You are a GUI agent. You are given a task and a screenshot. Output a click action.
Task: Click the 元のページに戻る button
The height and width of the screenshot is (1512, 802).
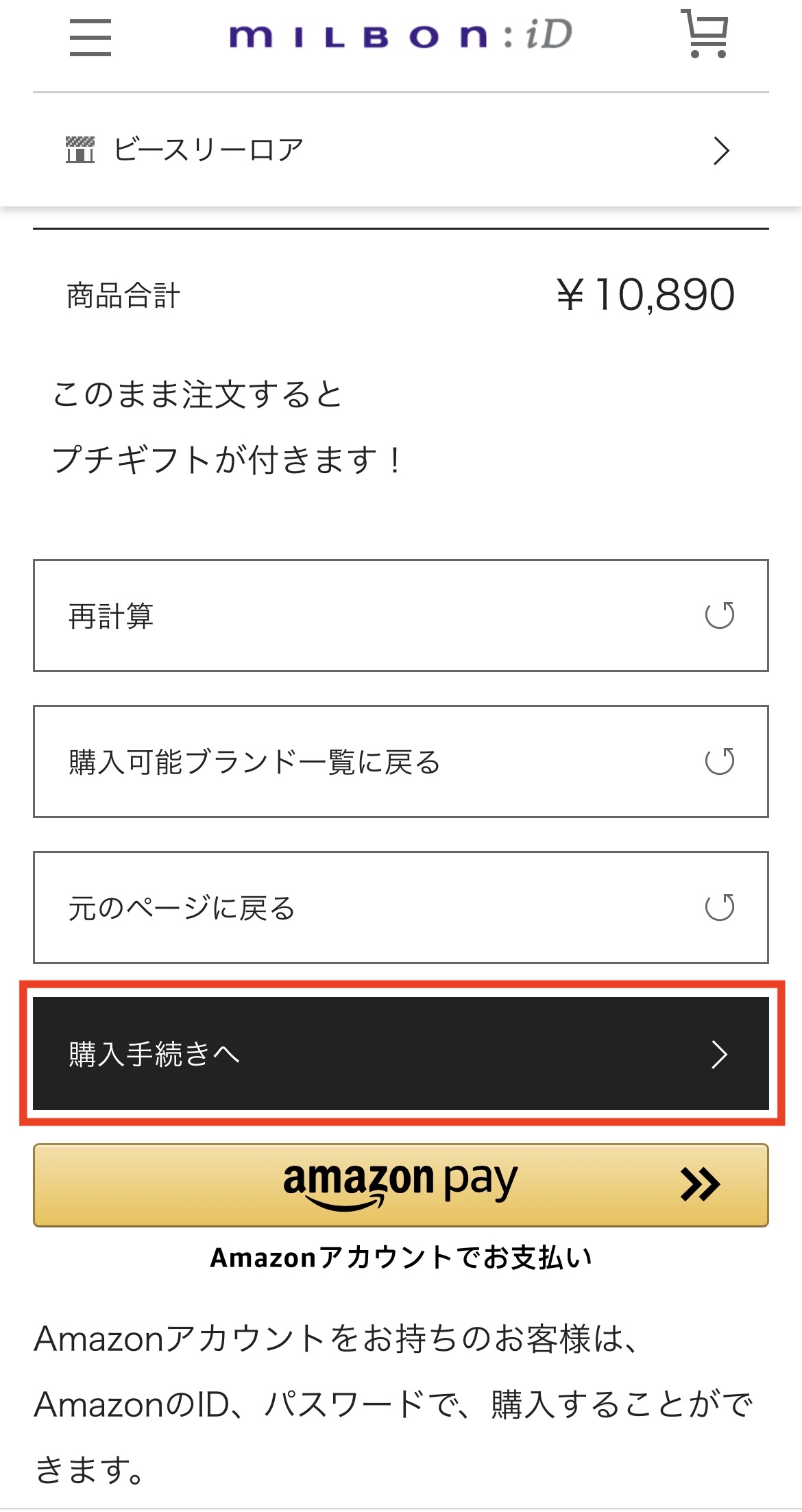click(401, 907)
